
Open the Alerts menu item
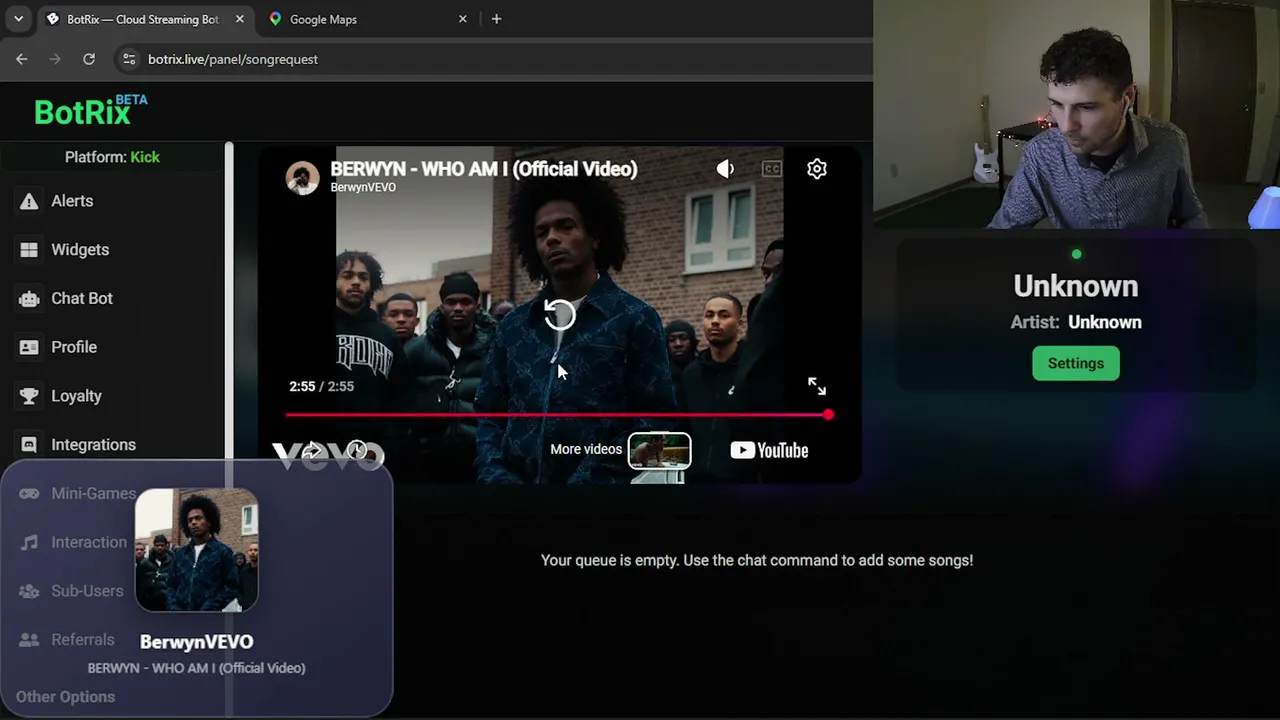click(72, 201)
